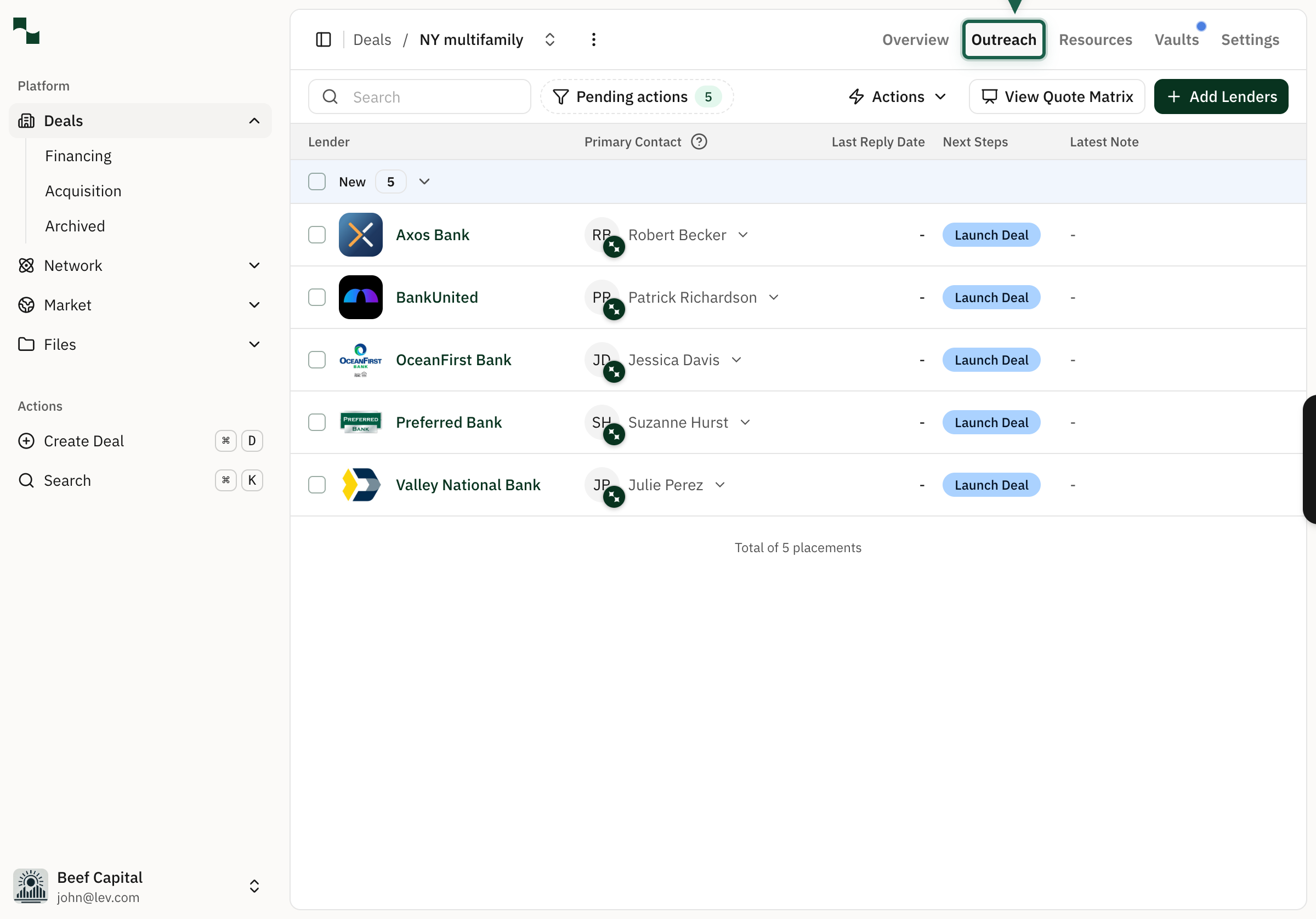Open the three-dot deal options menu
This screenshot has width=1316, height=919.
click(593, 39)
